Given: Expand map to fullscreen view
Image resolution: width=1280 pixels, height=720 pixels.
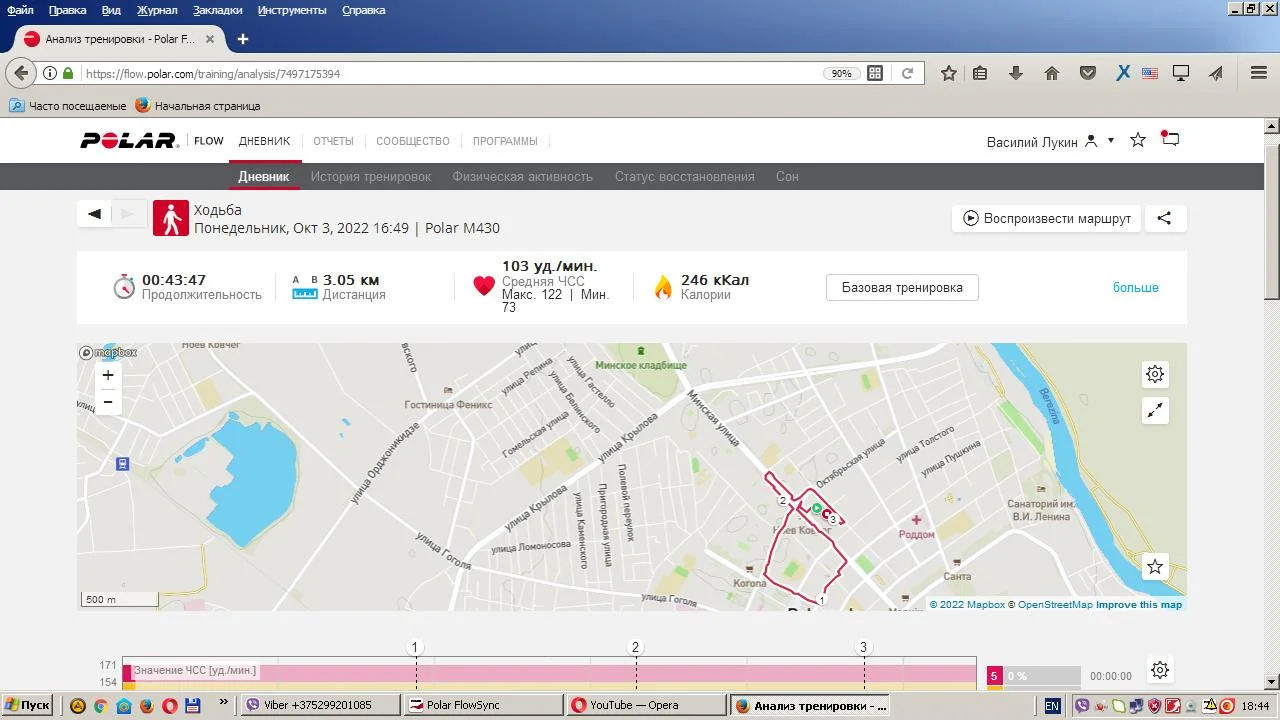Looking at the screenshot, I should 1155,410.
